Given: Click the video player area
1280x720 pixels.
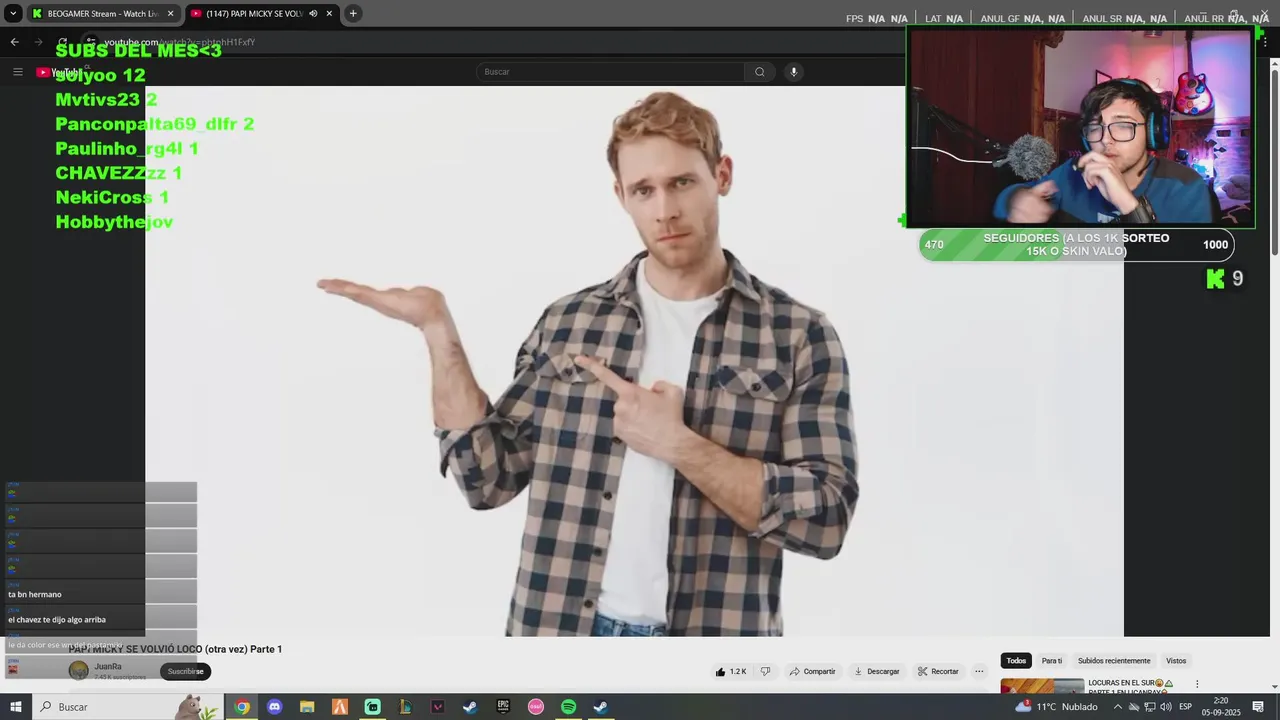Looking at the screenshot, I should (634, 360).
